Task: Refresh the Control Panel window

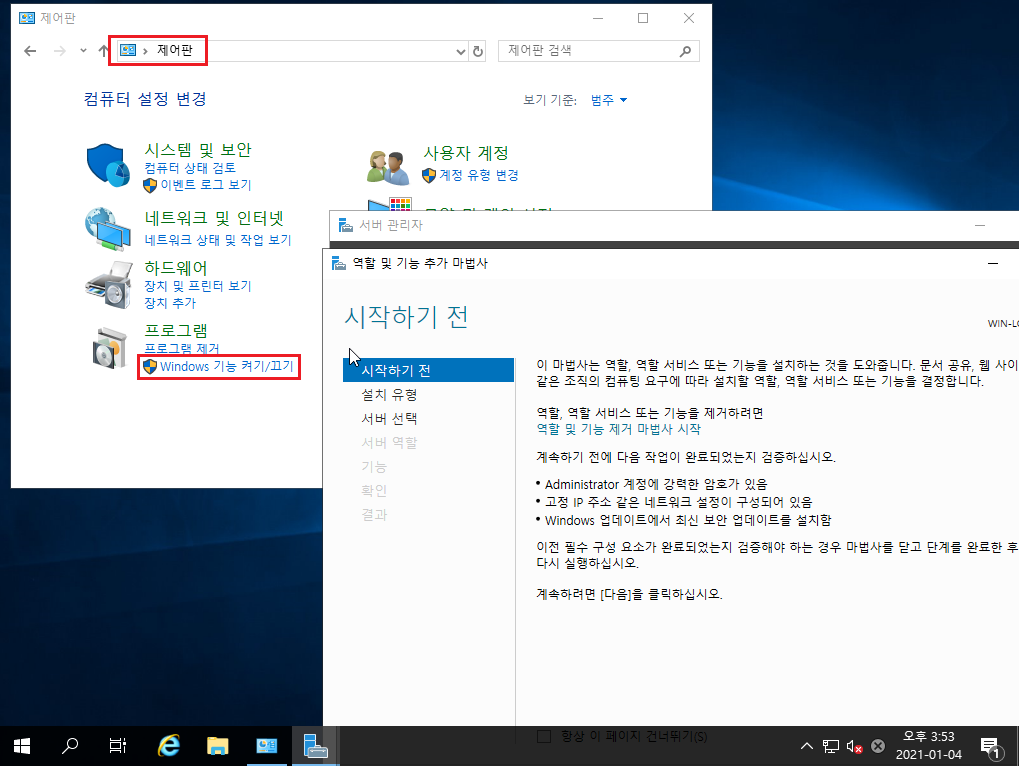Action: click(x=478, y=51)
